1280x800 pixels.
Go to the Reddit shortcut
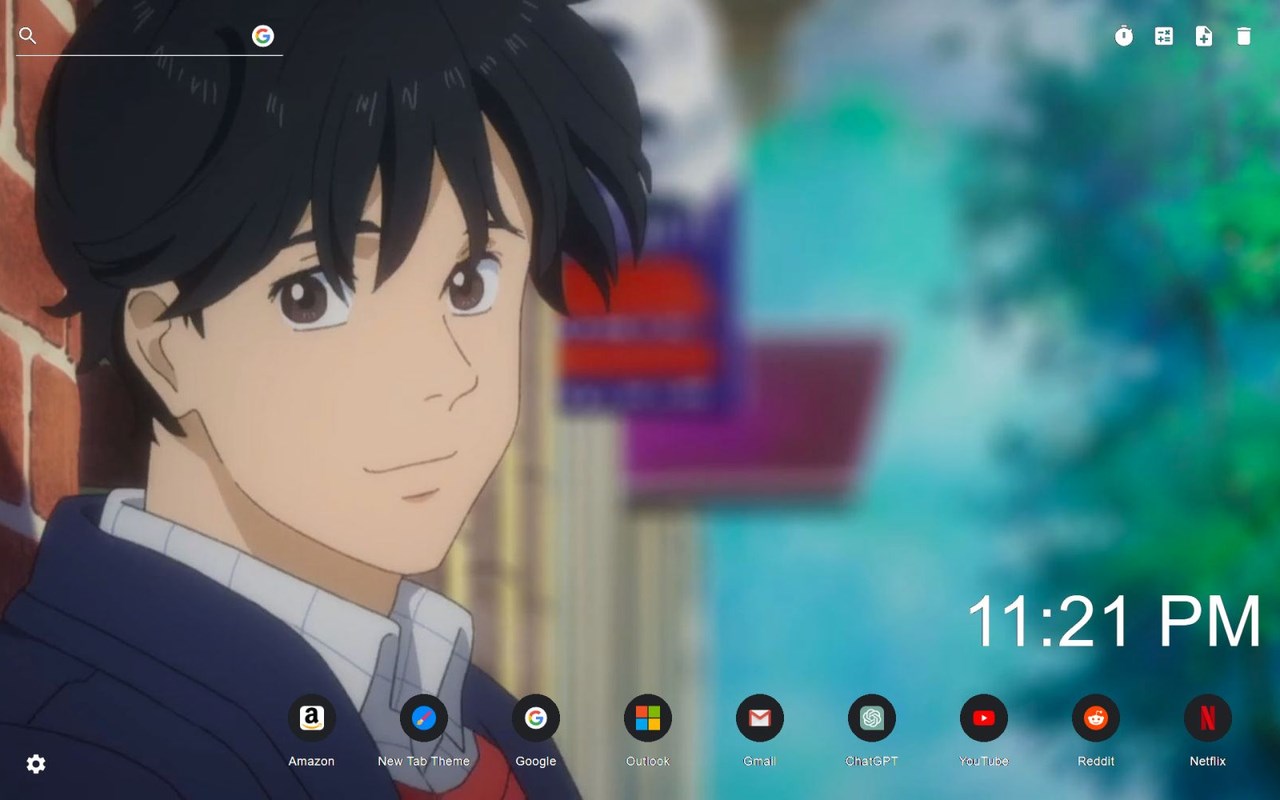click(x=1096, y=718)
